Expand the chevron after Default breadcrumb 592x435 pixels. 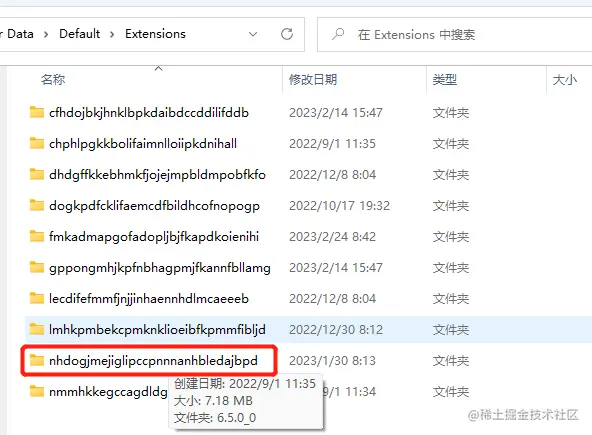coord(112,34)
